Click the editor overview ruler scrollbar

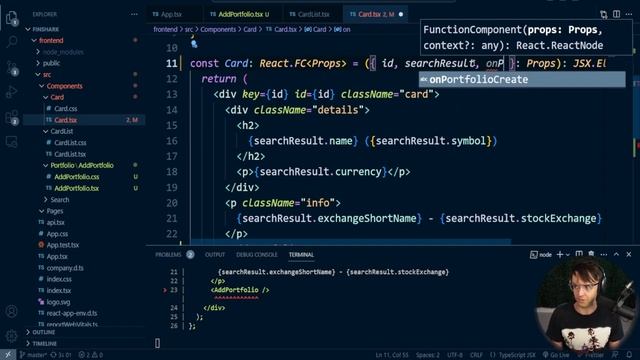point(637,139)
